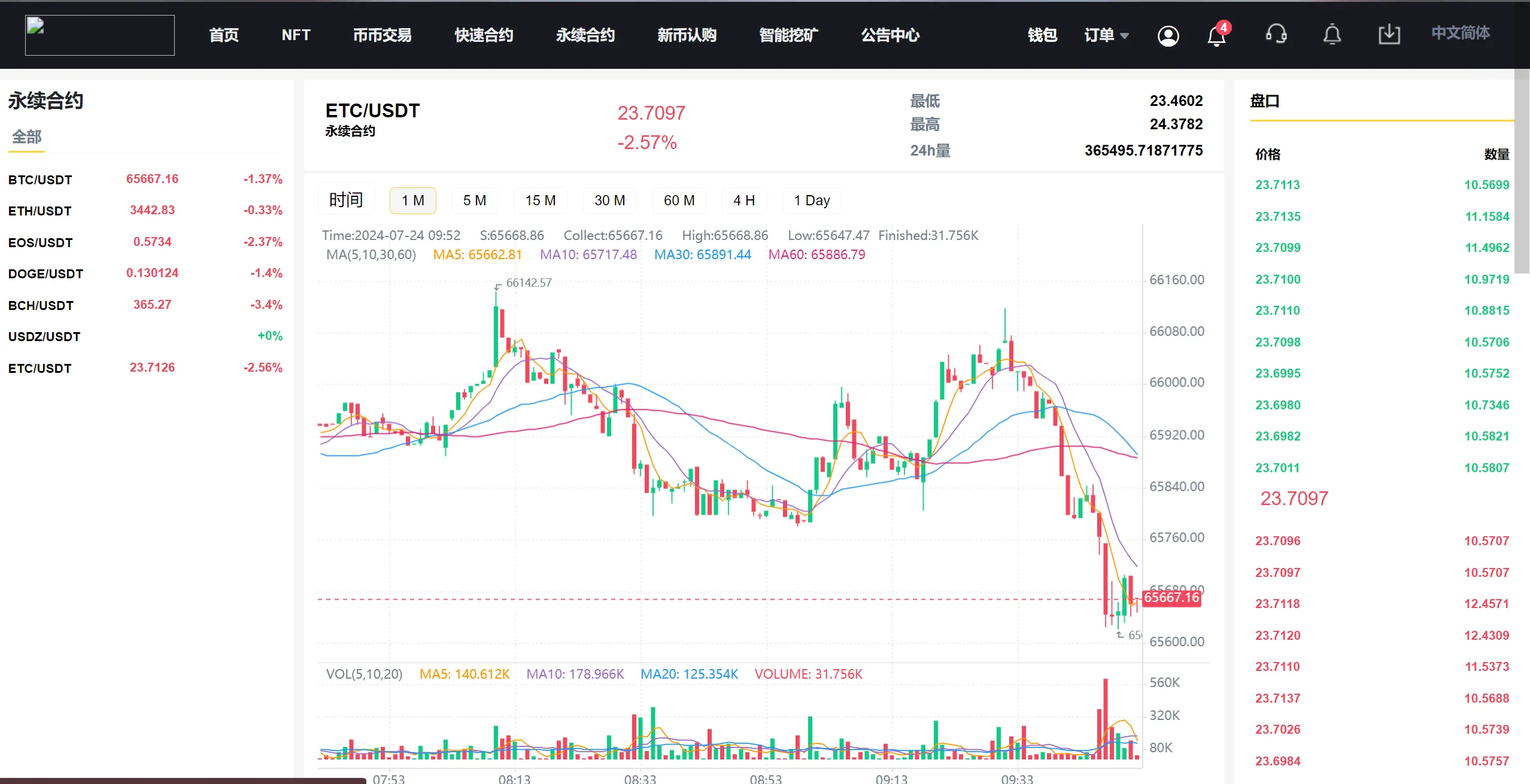Click the MA10: 65717.48 indicator label

coord(588,255)
